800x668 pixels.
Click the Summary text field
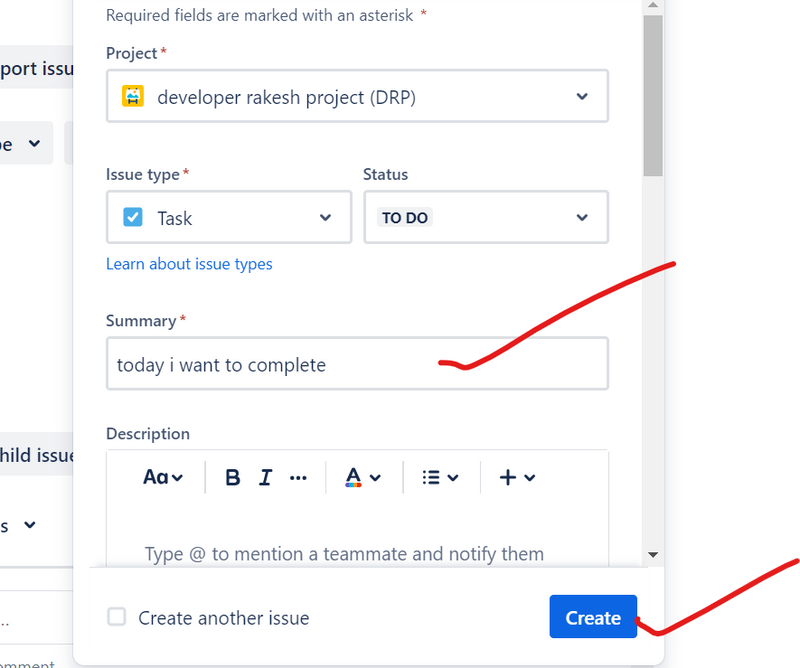click(x=357, y=364)
